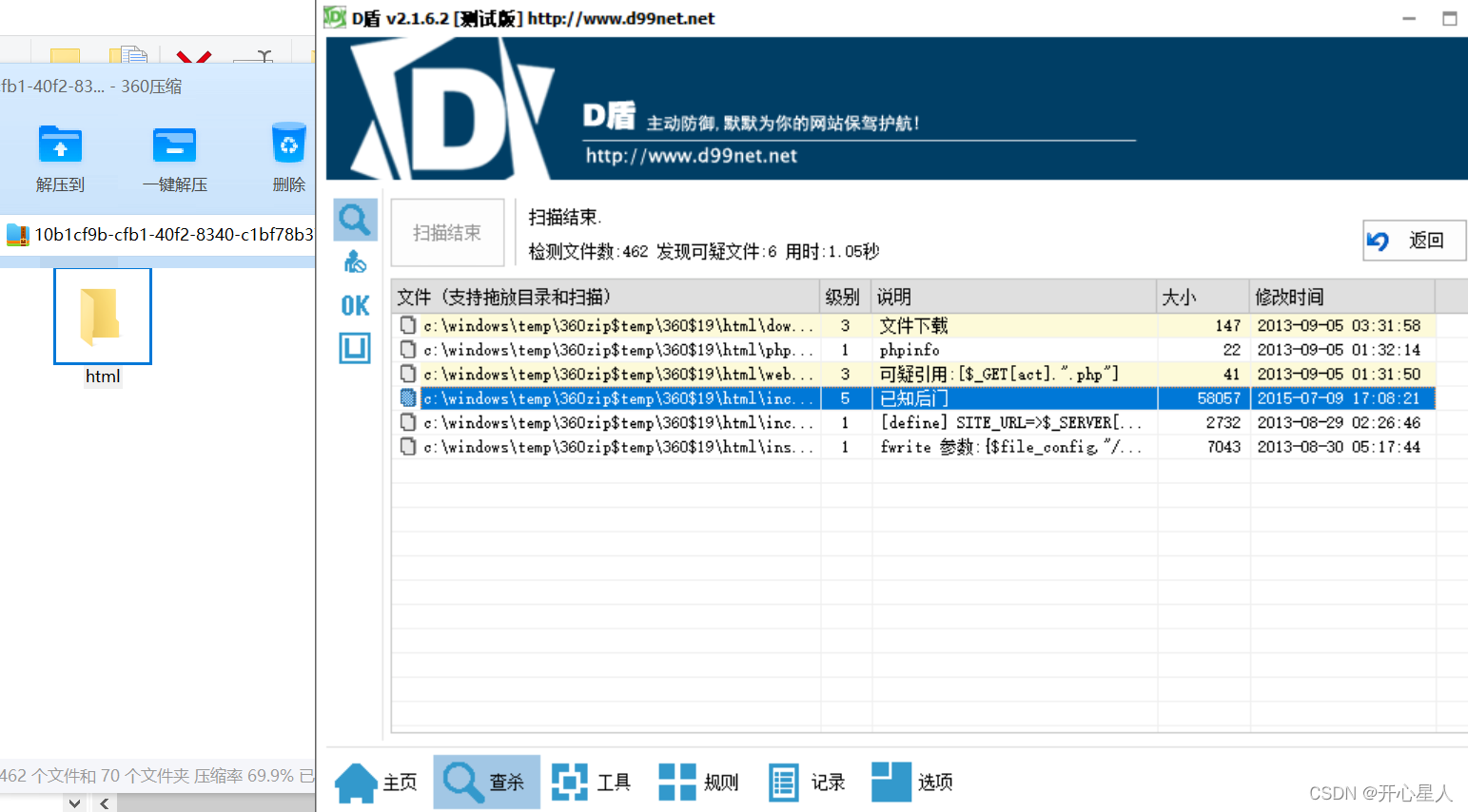Click the 返回 button
The image size is (1468, 812).
coord(1414,241)
